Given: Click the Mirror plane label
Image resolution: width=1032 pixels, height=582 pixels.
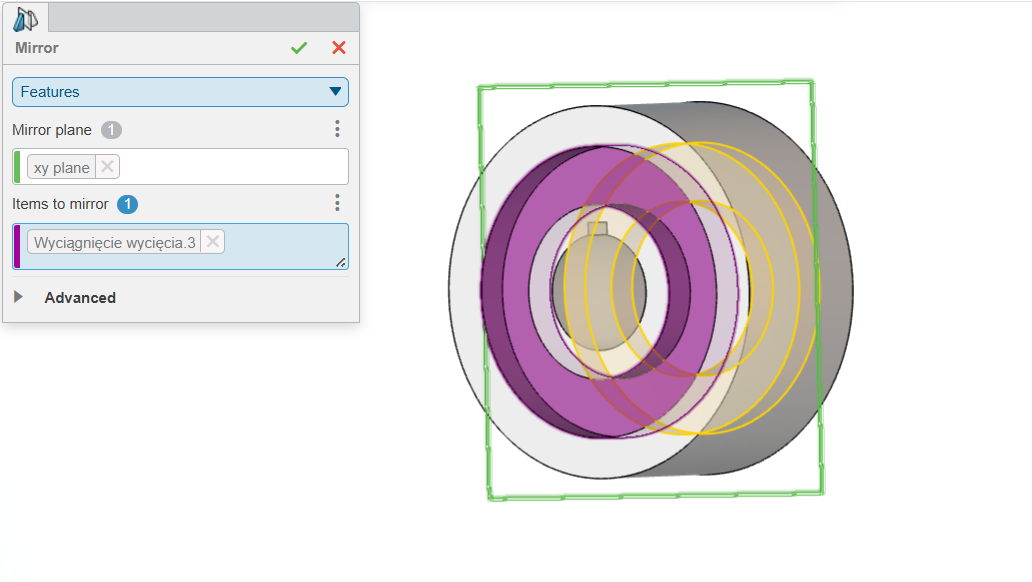Looking at the screenshot, I should (52, 130).
